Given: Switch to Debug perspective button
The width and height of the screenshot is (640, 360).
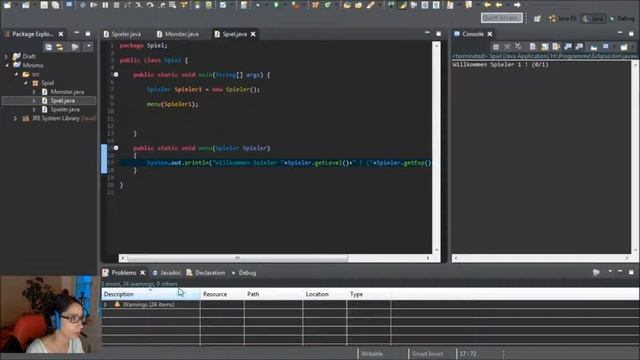Looking at the screenshot, I should point(622,18).
